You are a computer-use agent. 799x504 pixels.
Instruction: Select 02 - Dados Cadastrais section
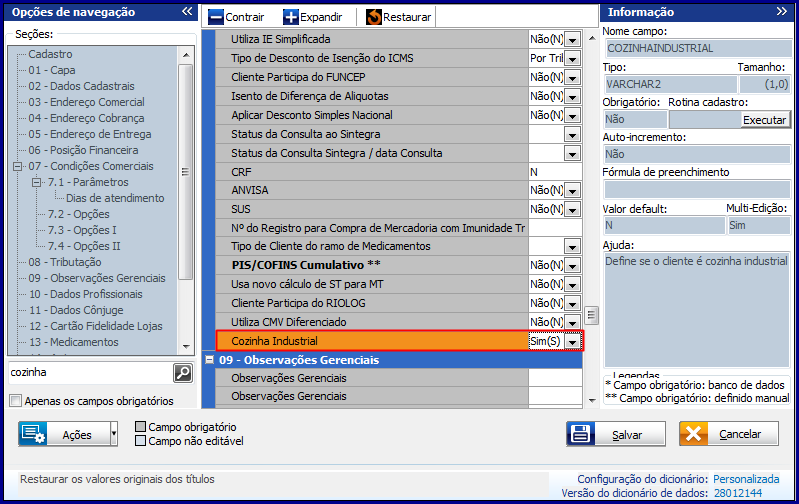[x=82, y=86]
